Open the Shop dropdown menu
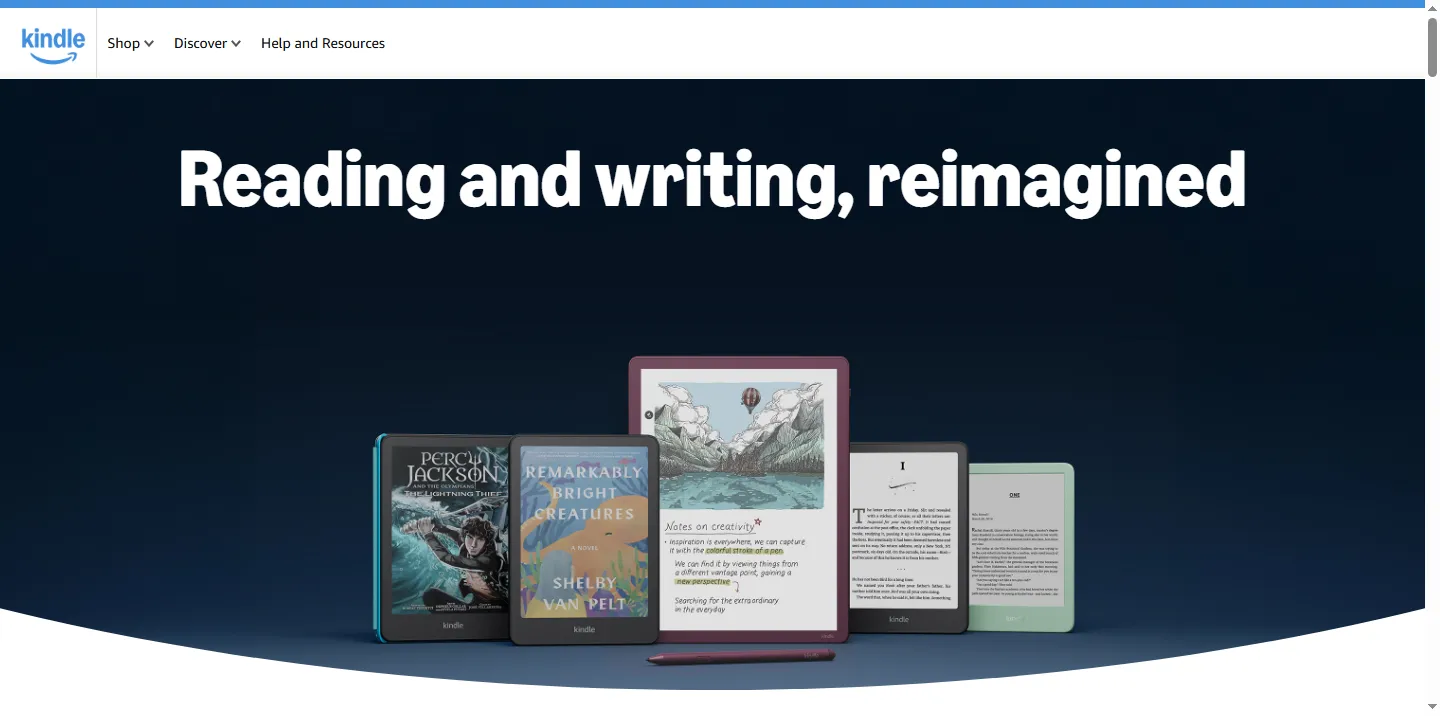Screen dimensions: 1440x716 point(131,43)
